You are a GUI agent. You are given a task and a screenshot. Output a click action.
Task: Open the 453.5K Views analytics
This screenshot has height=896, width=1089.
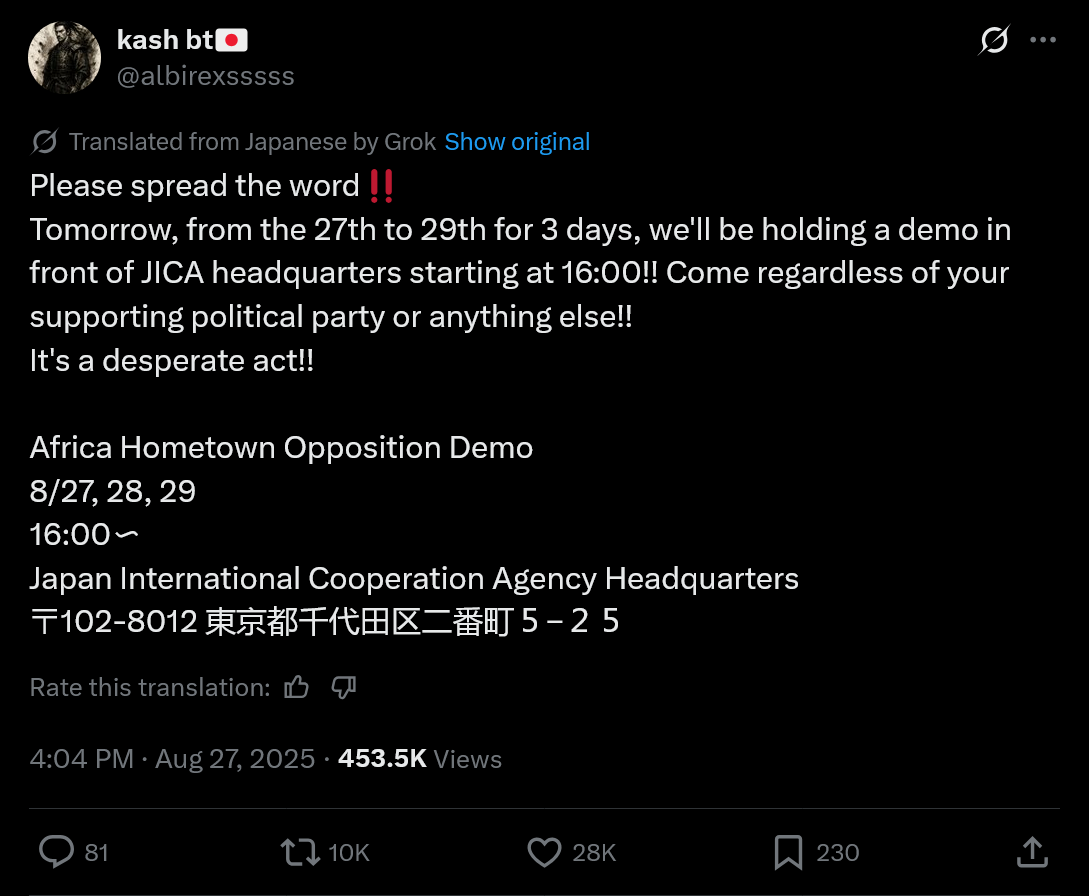[419, 758]
